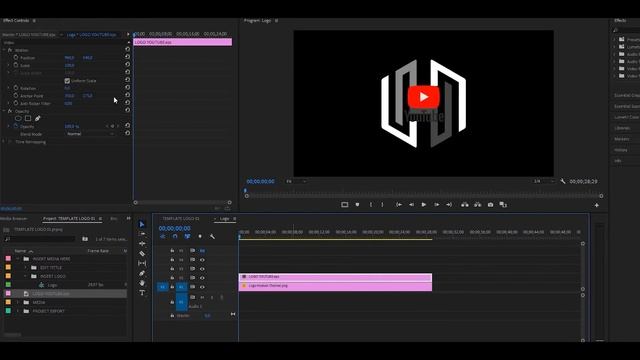640x360 pixels.
Task: Toggle Linked Selection in timeline
Action: coord(187,236)
